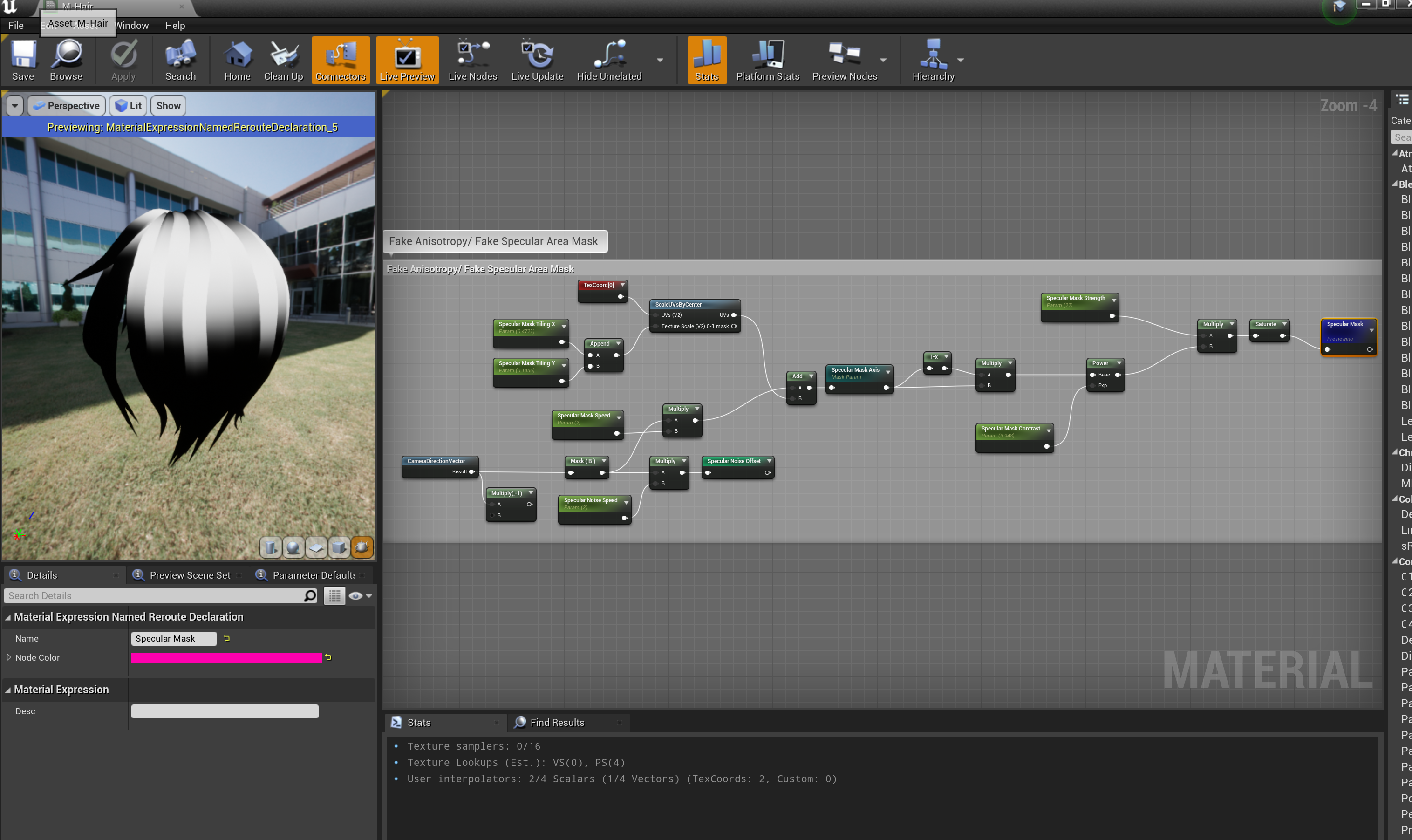Click the Name field containing Specular Mask
This screenshot has height=840, width=1412.
point(174,638)
